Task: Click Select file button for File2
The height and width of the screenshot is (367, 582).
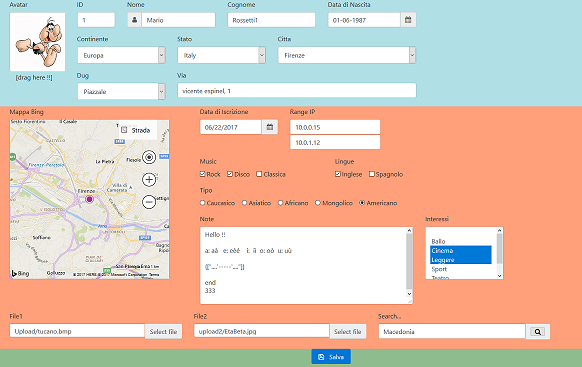Action: tap(348, 331)
